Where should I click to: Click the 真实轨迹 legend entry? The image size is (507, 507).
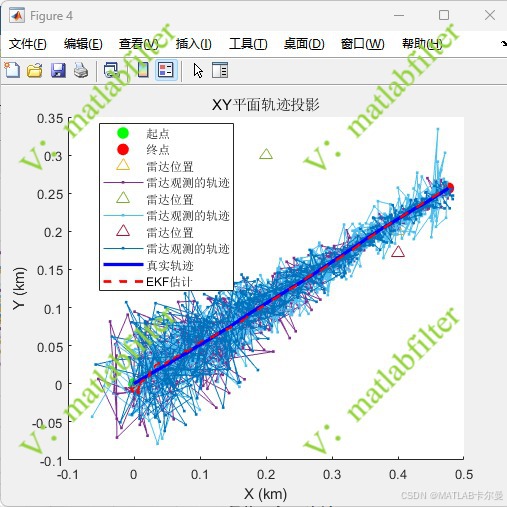tap(170, 265)
